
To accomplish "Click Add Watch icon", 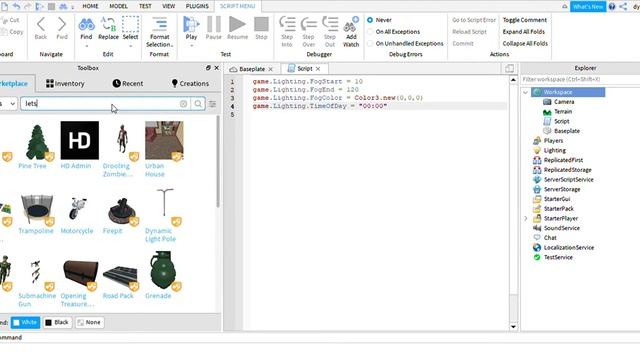I will (x=351, y=24).
